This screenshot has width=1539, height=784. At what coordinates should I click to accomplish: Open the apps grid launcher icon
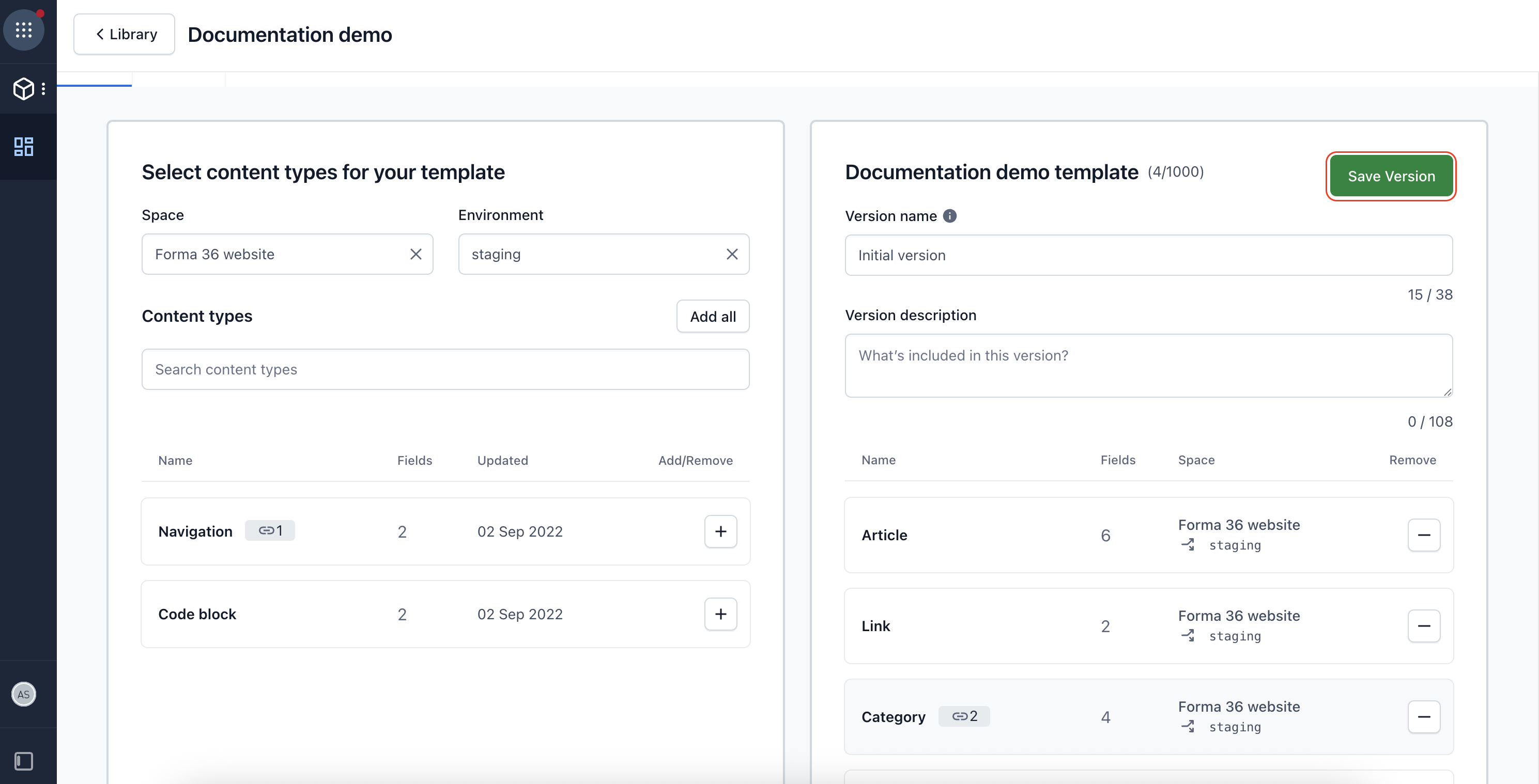(x=24, y=30)
